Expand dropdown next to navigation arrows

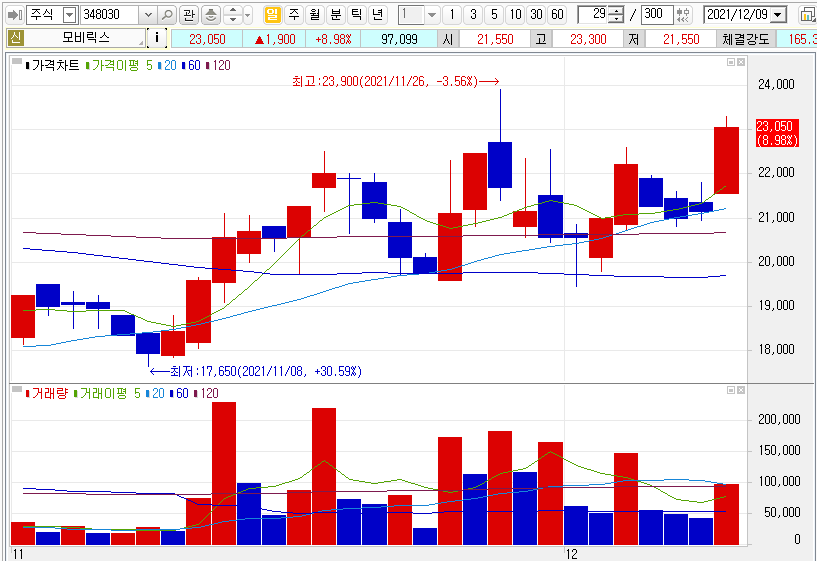247,15
